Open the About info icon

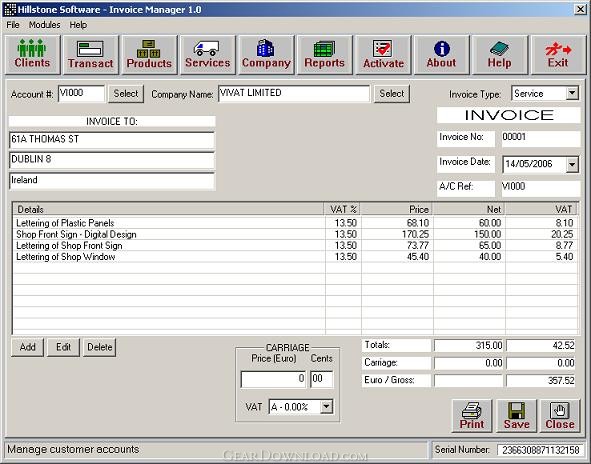(x=441, y=55)
